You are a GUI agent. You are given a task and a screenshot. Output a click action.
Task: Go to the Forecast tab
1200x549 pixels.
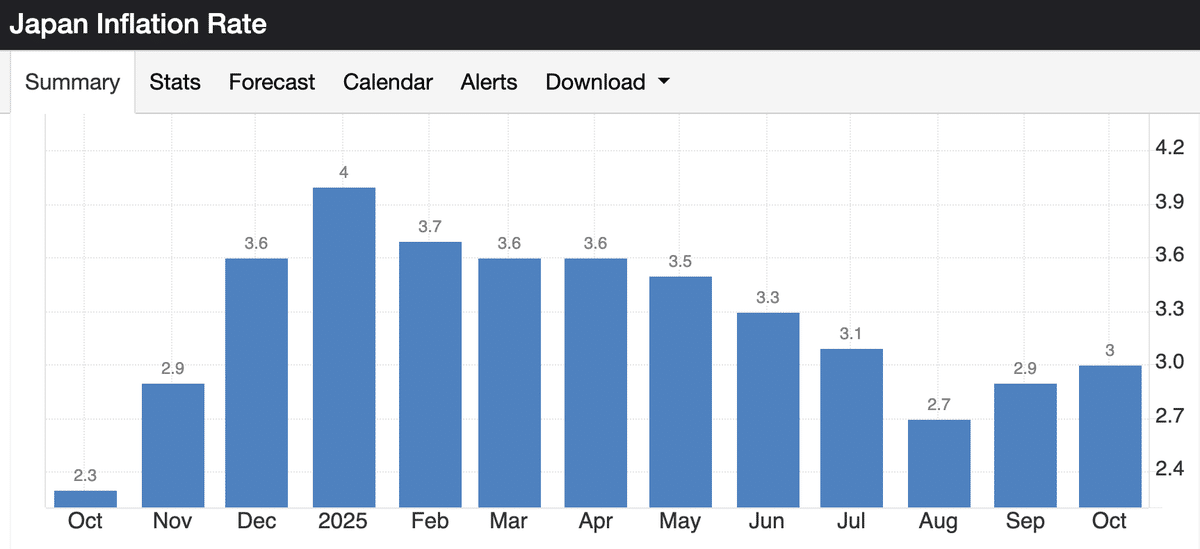pos(271,82)
